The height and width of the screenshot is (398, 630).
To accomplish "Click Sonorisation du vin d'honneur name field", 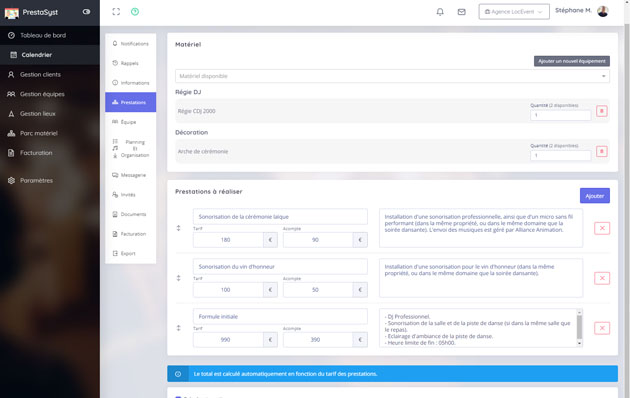I will [x=280, y=267].
